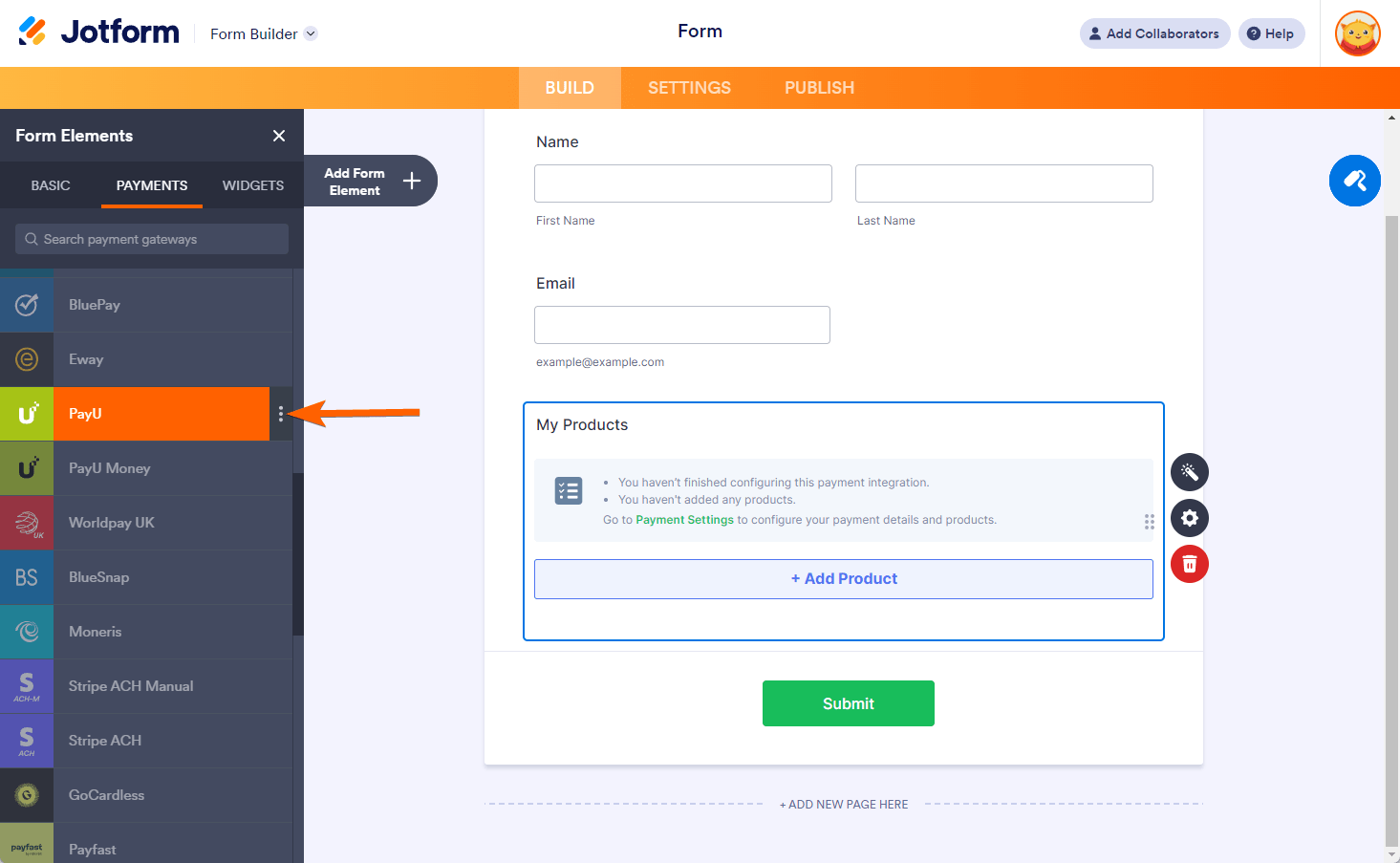Open the WIDGETS elements tab
1400x863 pixels.
[x=253, y=185]
